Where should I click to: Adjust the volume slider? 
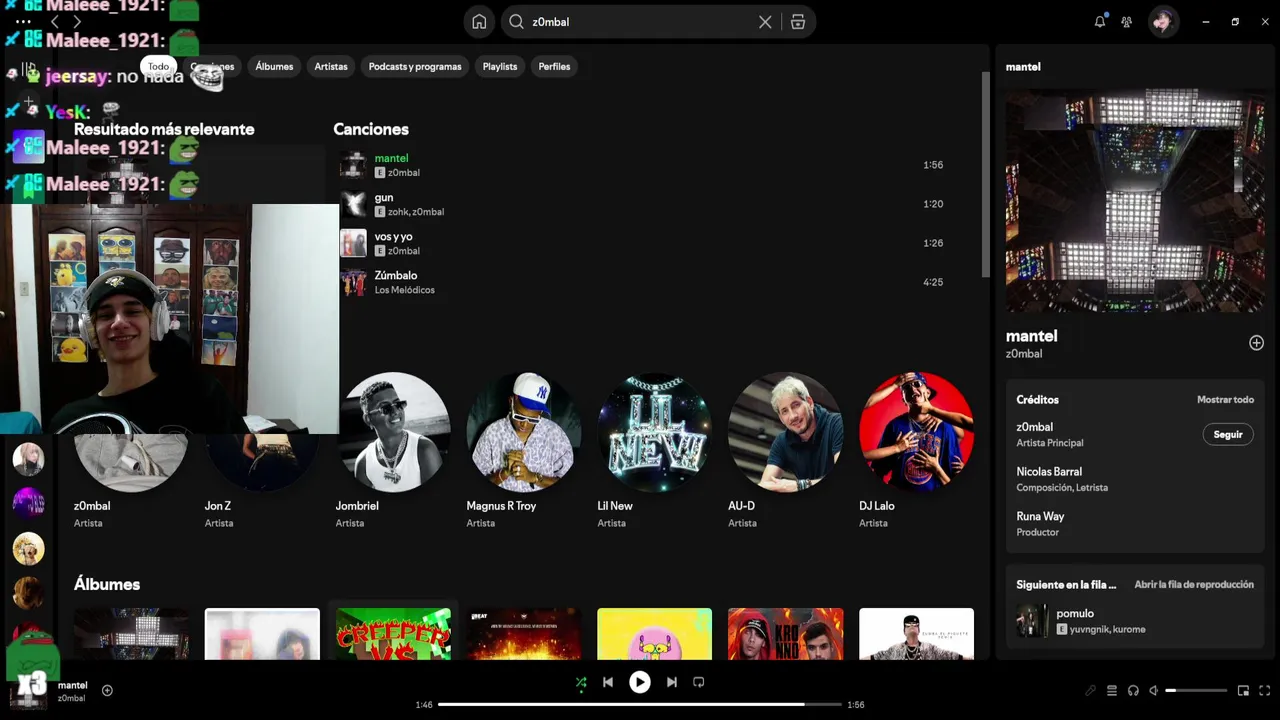click(1196, 690)
